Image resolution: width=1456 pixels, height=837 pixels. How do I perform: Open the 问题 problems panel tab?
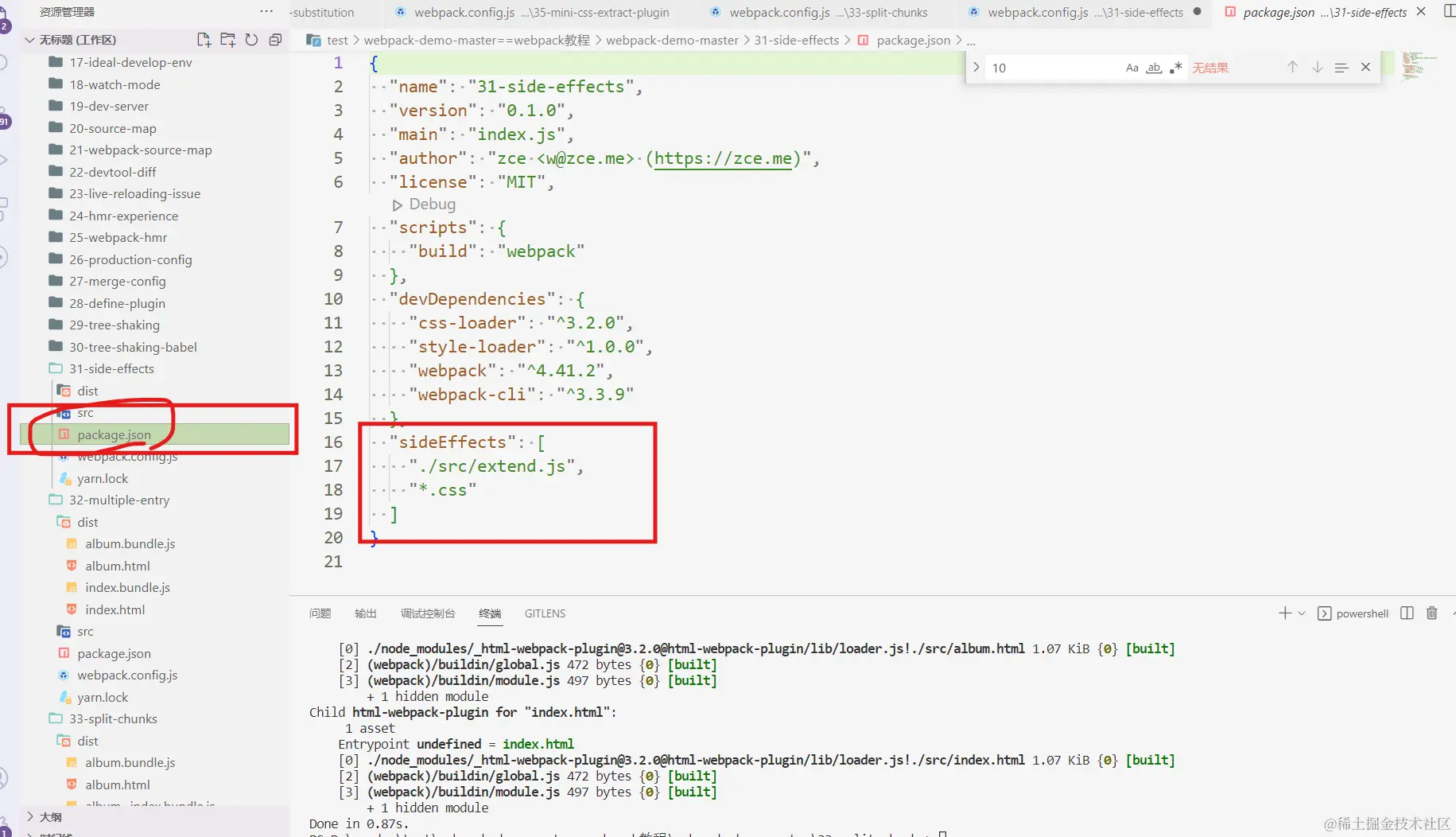[320, 613]
